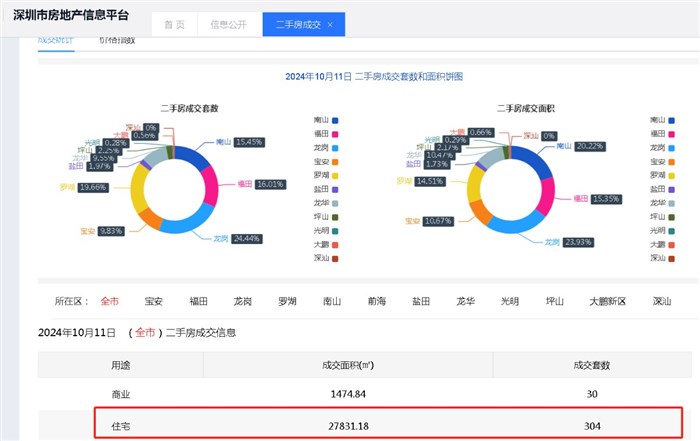Click the 罗湖 yellow legend square in 成交套数 chart
Viewport: 700px width, 441px height.
pyautogui.click(x=336, y=175)
